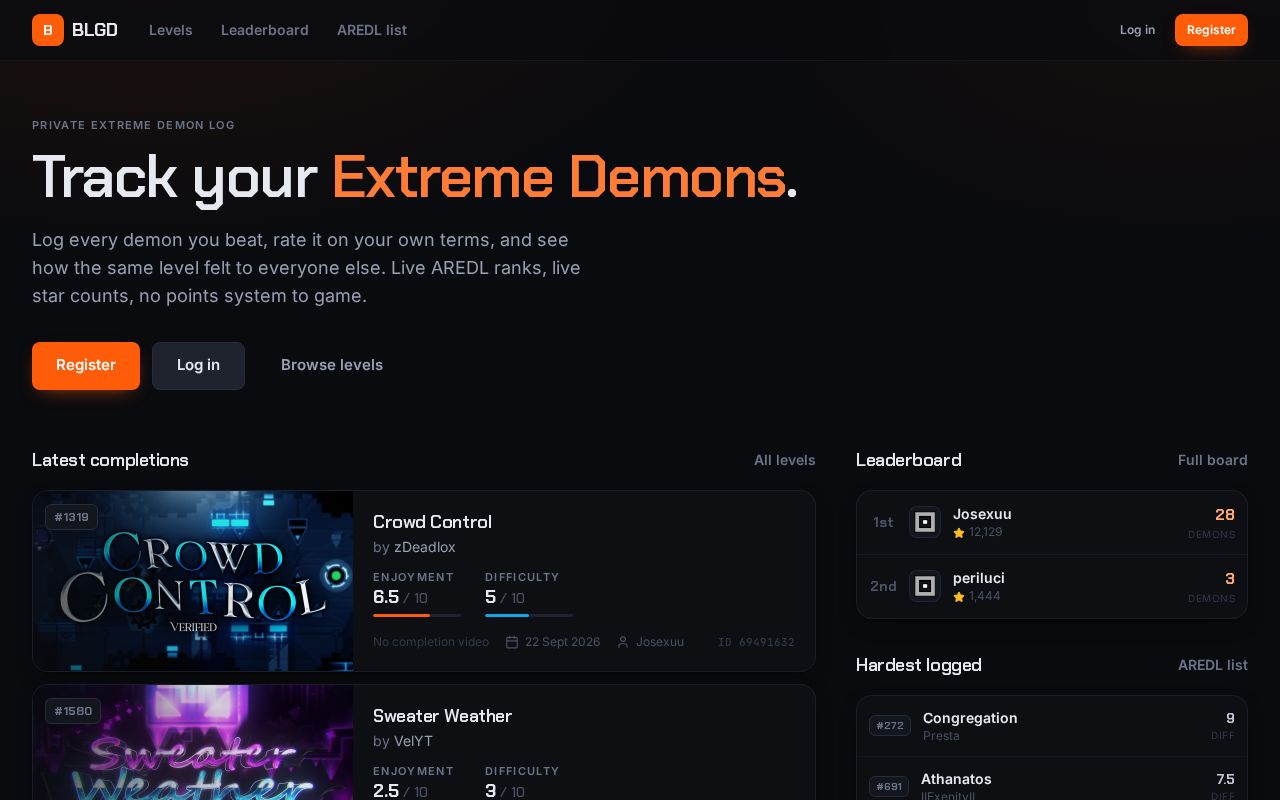Click the Crowd Control thumbnail image
This screenshot has width=1280, height=800.
pyautogui.click(x=193, y=581)
